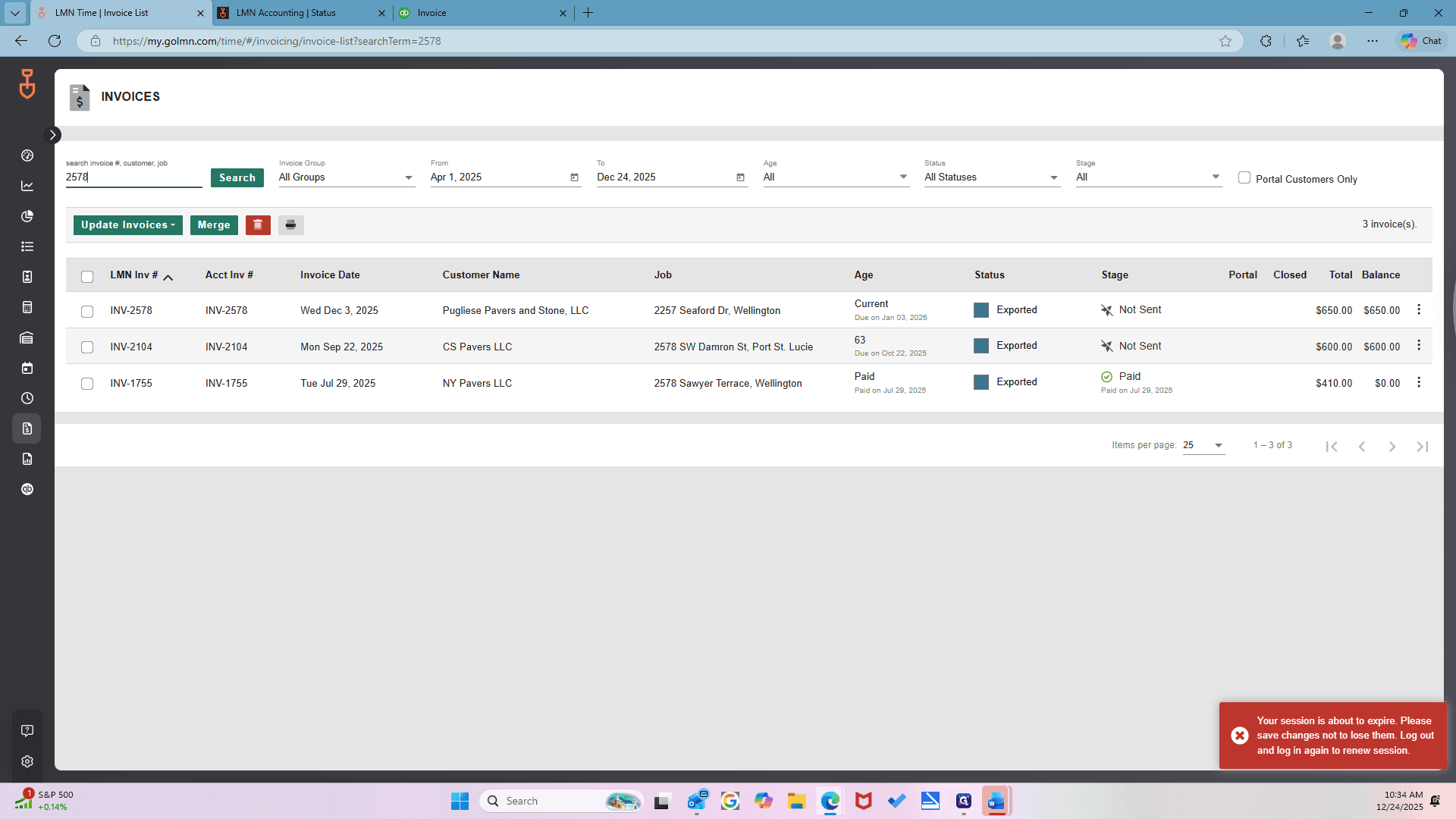This screenshot has width=1456, height=819.
Task: Switch to the Invoice browser tab
Action: (482, 13)
